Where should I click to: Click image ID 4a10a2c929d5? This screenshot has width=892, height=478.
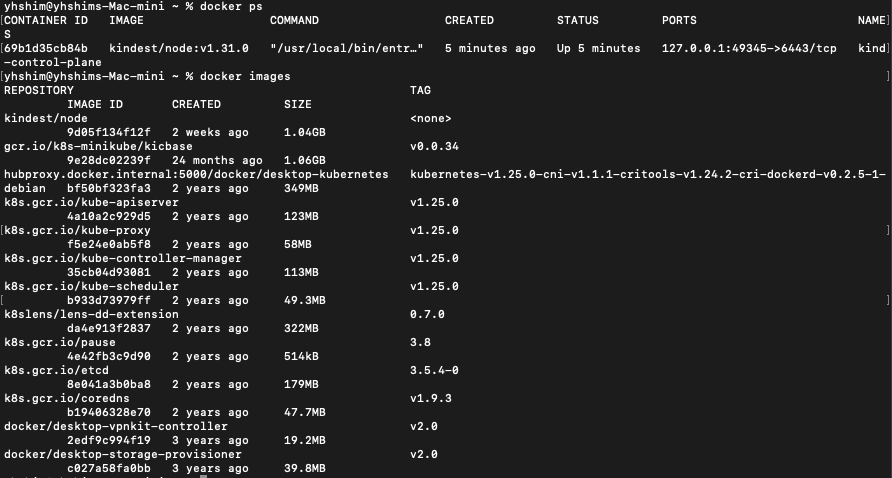(x=109, y=216)
